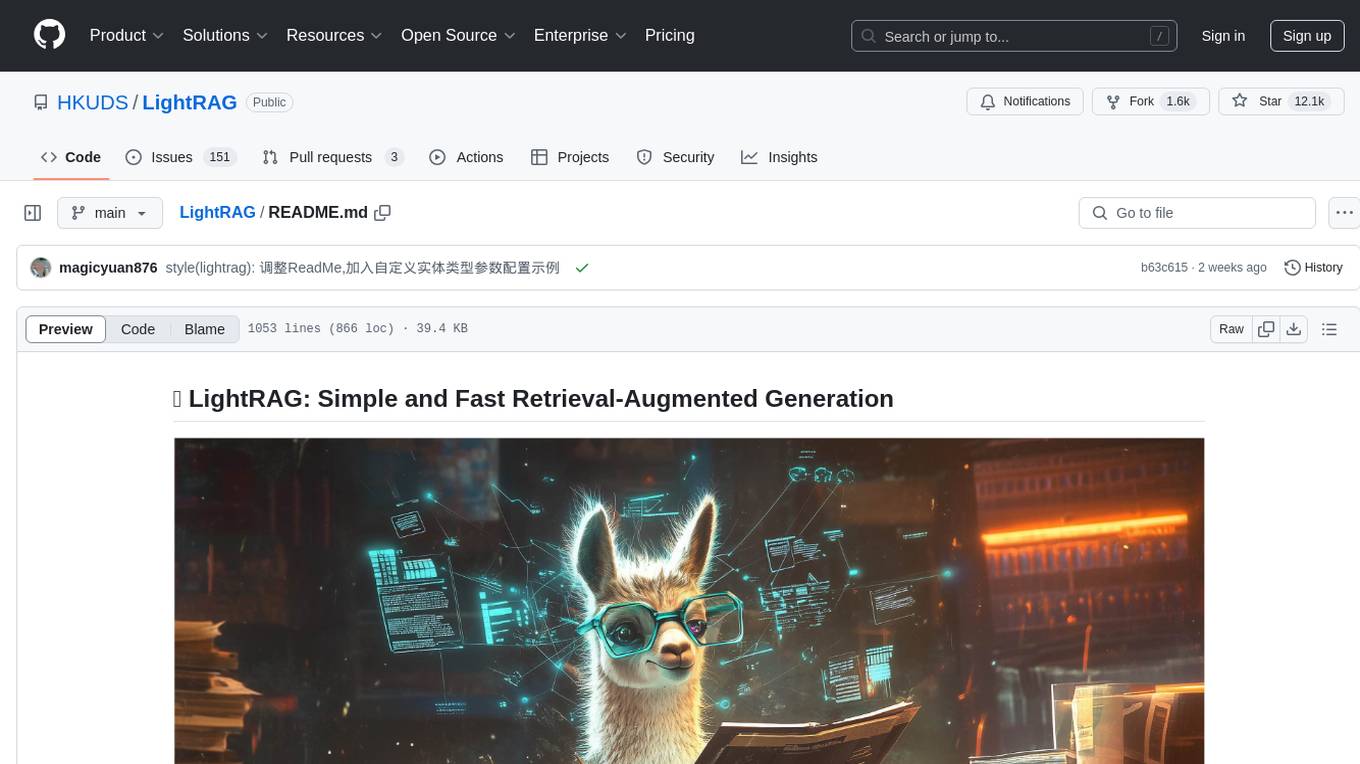Copy the file path icon
This screenshot has width=1360, height=764.
[382, 212]
